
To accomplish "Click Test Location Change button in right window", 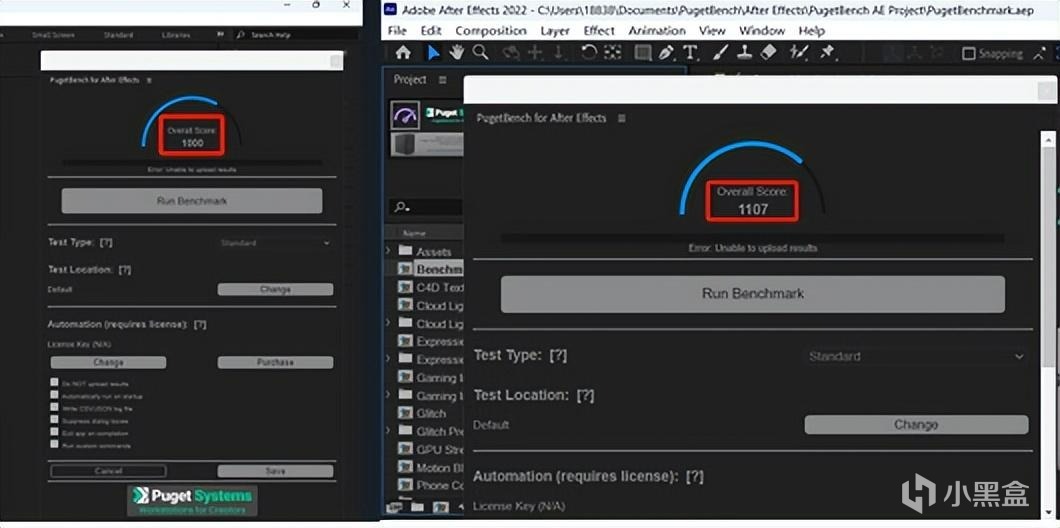I will click(916, 425).
